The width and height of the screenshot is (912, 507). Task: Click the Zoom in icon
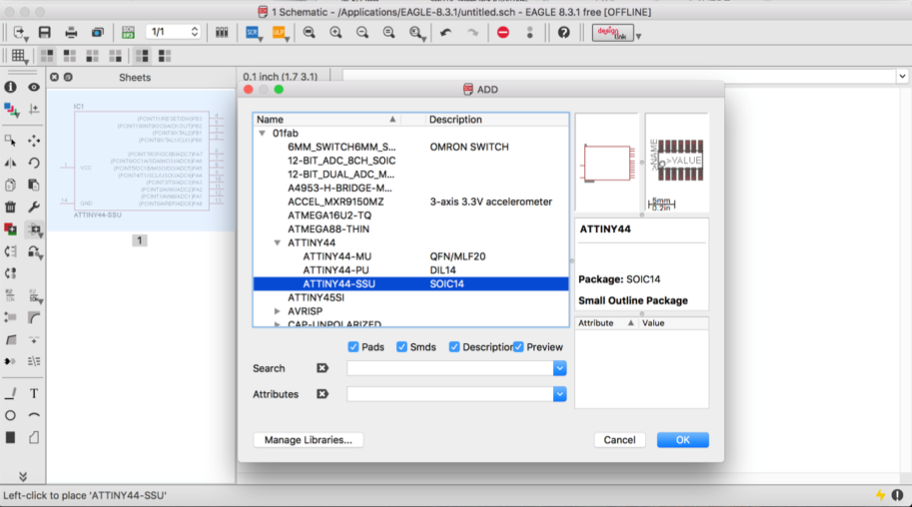tap(336, 33)
